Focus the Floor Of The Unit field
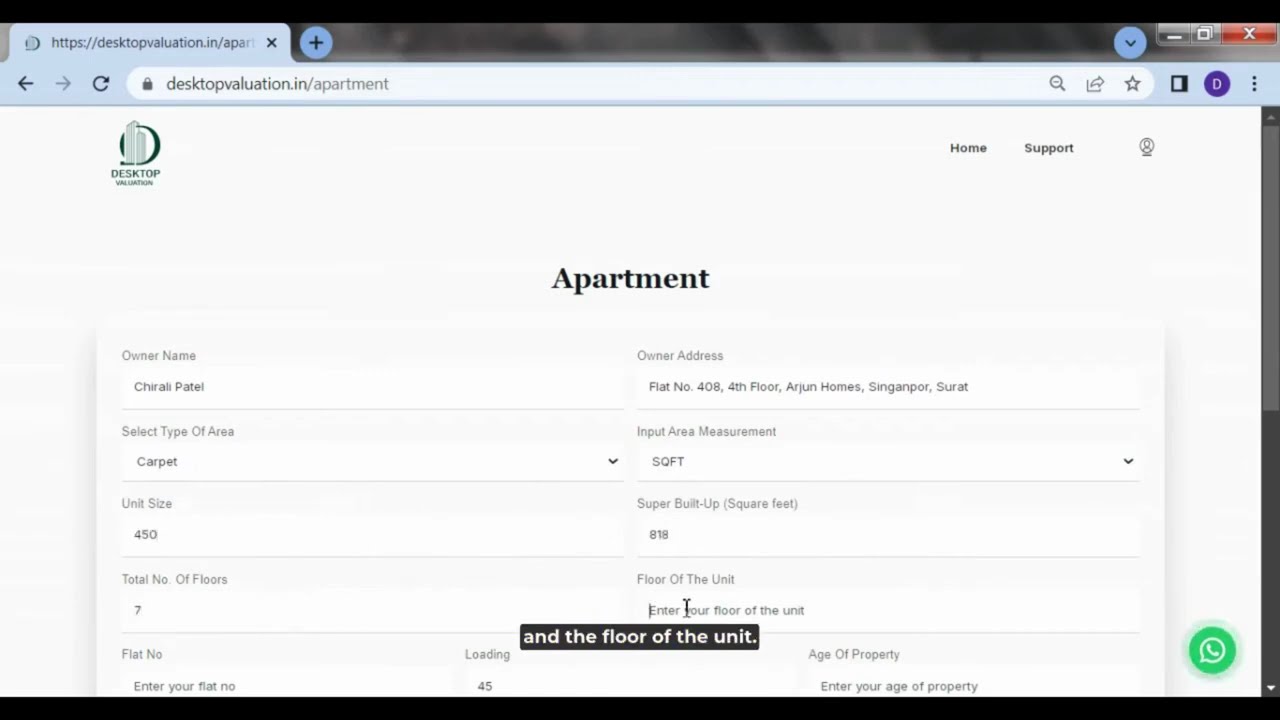1280x720 pixels. pos(888,610)
